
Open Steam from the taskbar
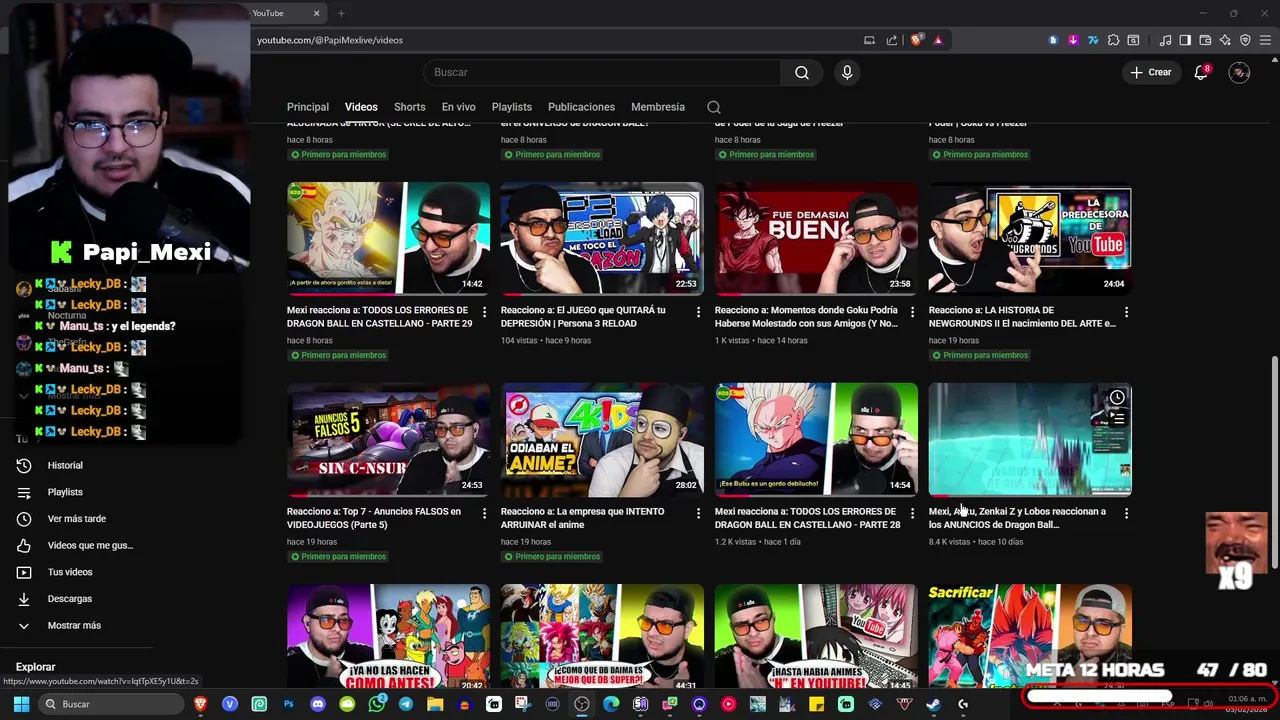(x=933, y=704)
